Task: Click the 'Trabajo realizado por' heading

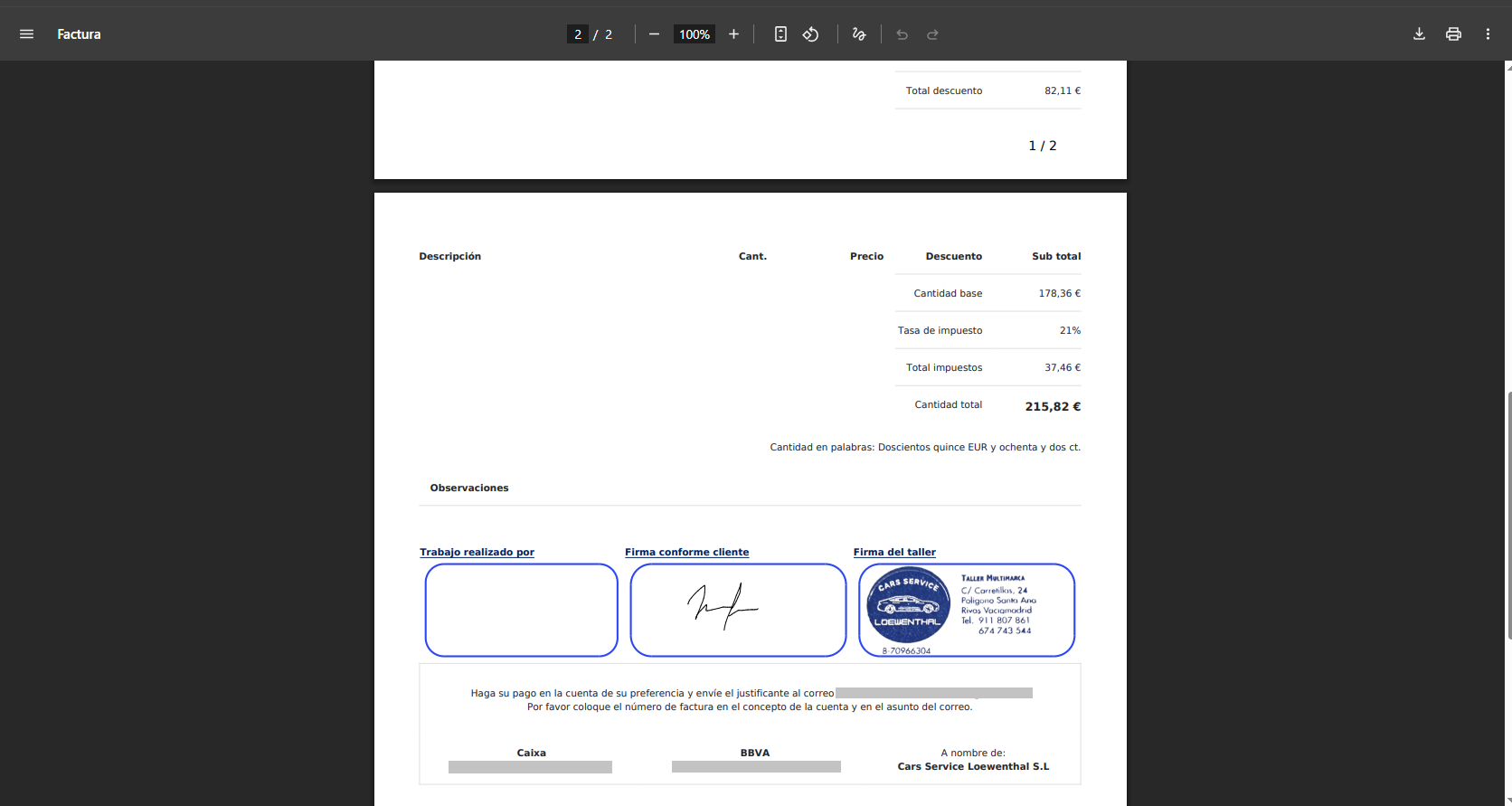Action: coord(477,552)
